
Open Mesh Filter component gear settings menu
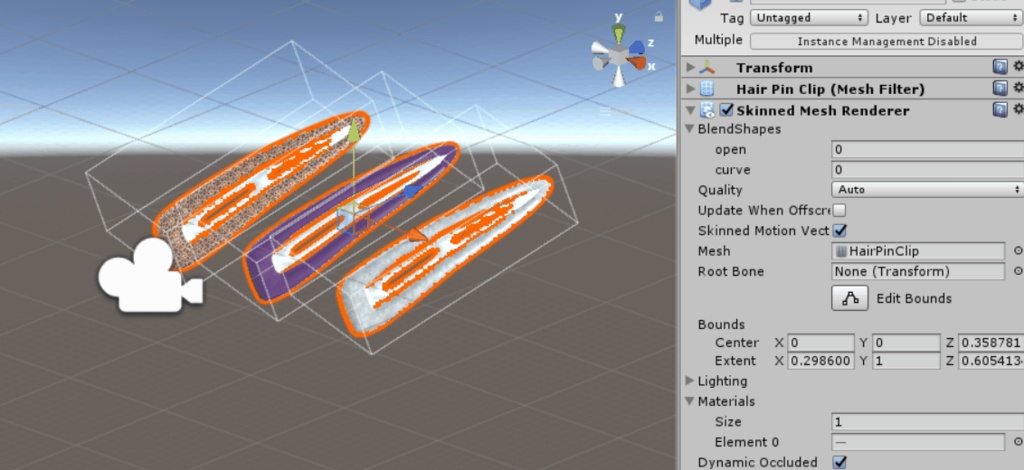(1017, 89)
